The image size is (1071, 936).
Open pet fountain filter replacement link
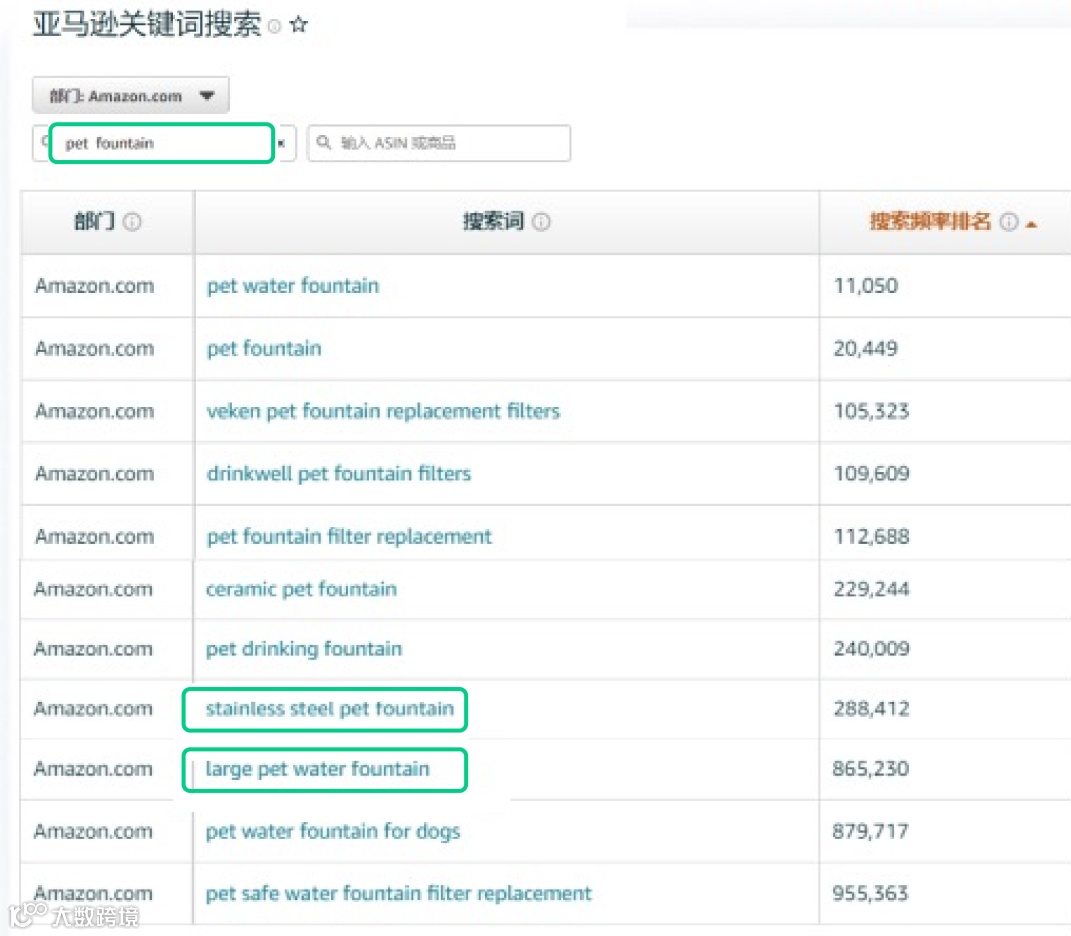[x=349, y=536]
